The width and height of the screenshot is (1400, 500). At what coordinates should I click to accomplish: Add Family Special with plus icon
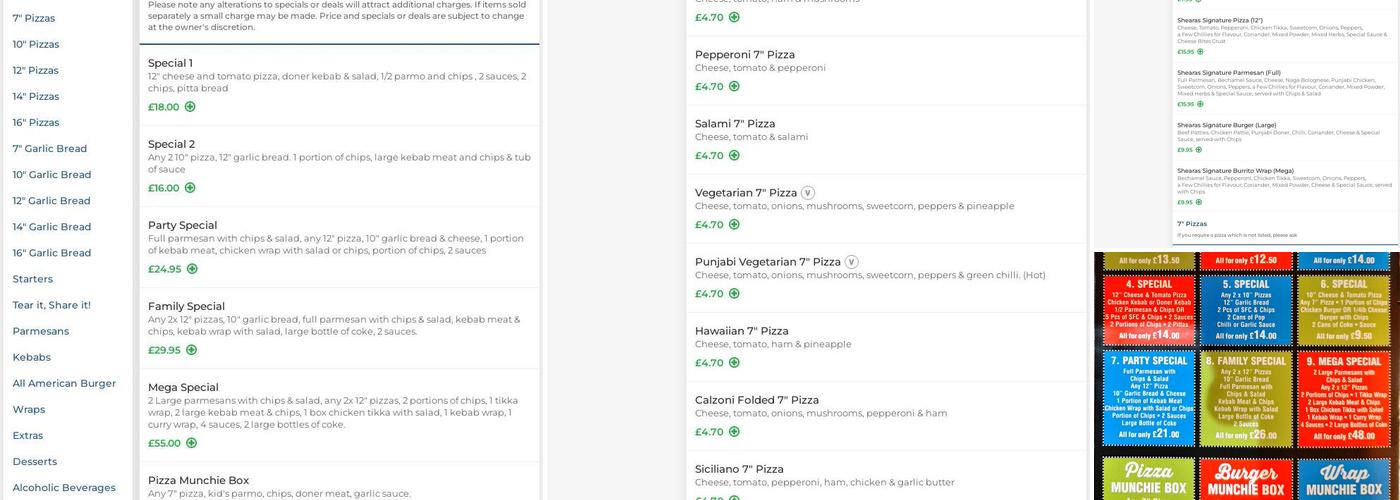[x=191, y=350]
